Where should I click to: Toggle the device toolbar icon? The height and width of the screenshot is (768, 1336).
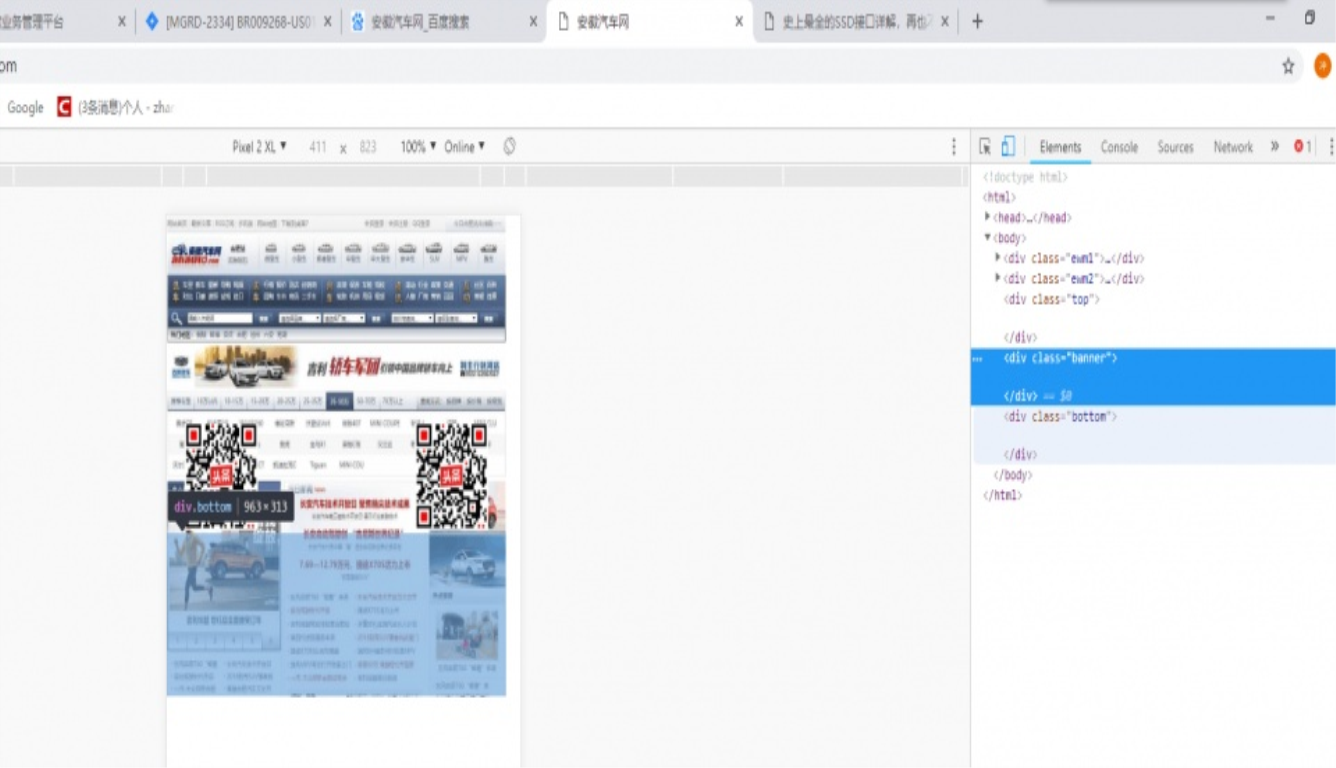click(x=1008, y=147)
